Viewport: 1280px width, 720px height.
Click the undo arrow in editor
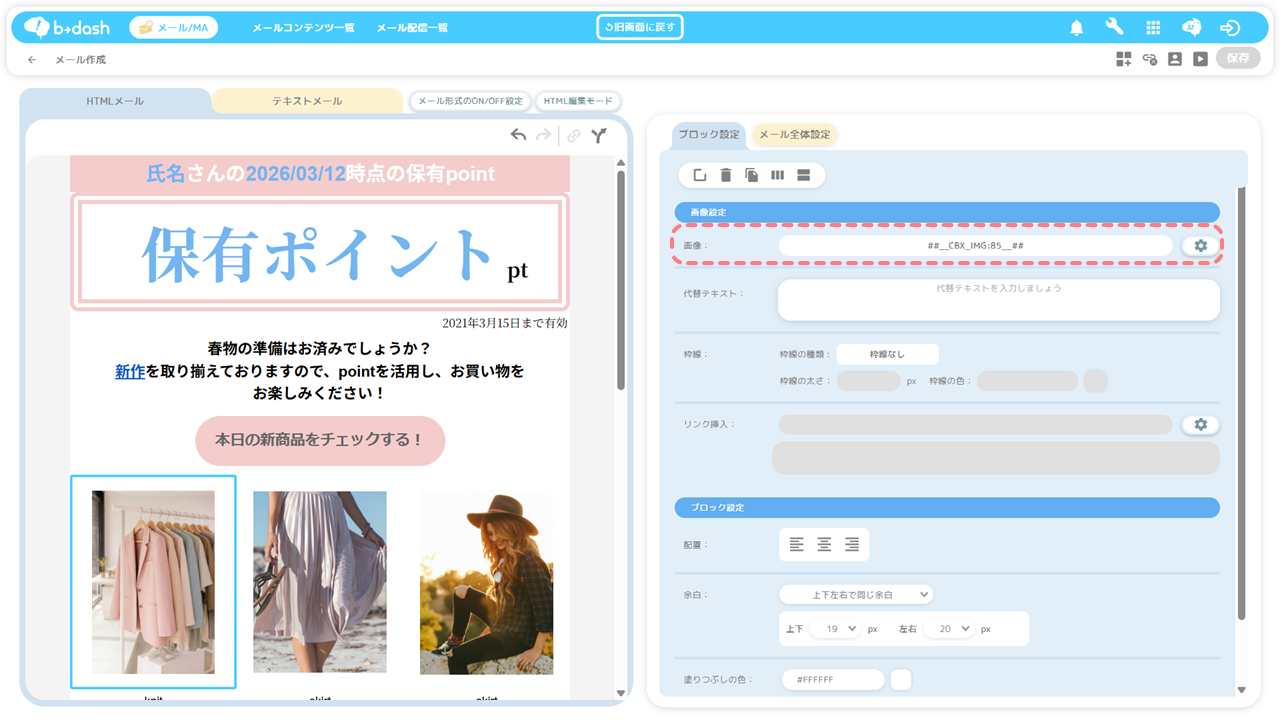518,135
